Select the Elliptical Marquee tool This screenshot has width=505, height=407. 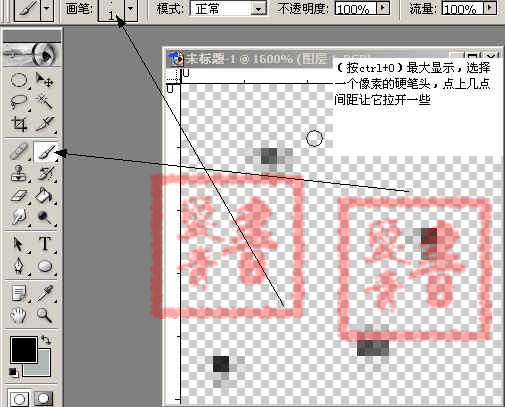pyautogui.click(x=19, y=81)
